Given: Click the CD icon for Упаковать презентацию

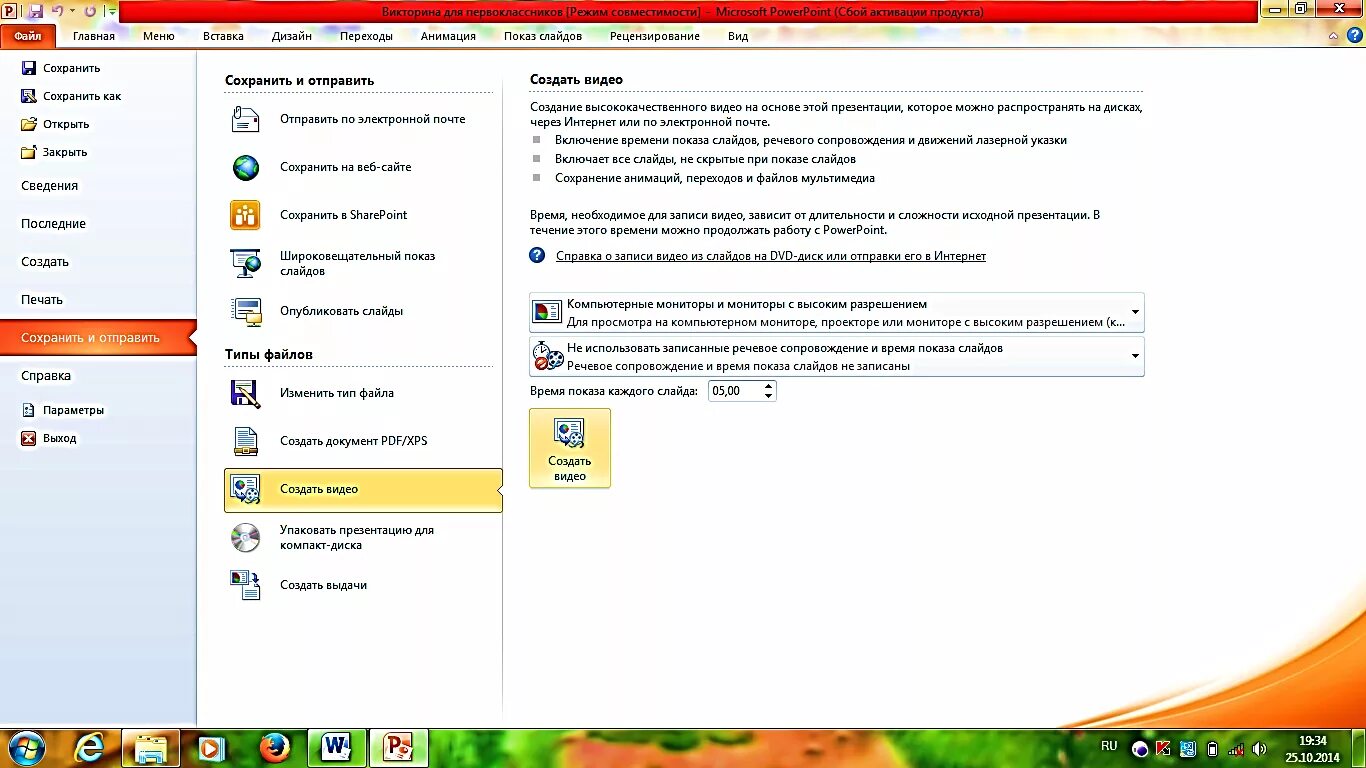Looking at the screenshot, I should tap(245, 537).
